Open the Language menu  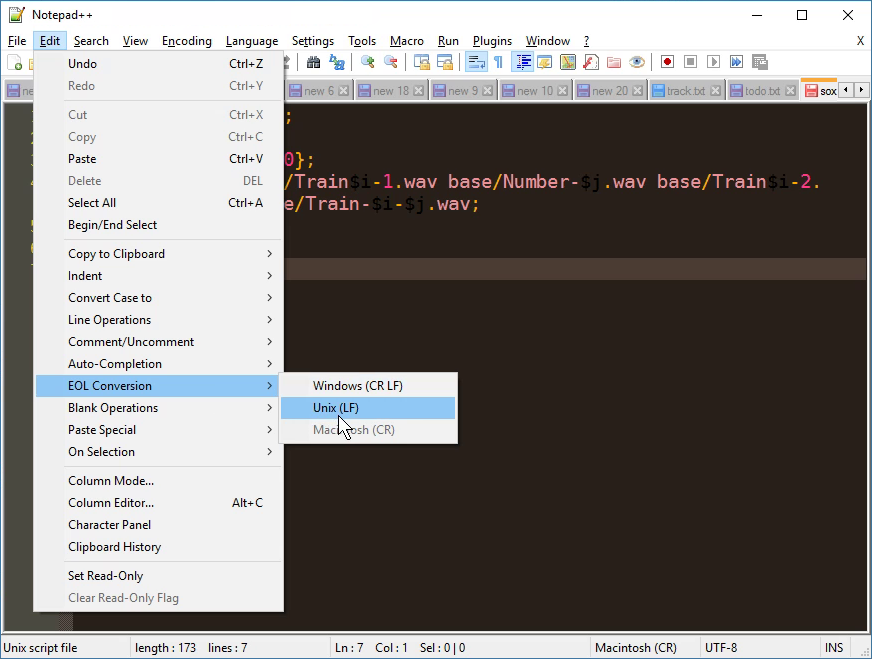click(x=252, y=41)
